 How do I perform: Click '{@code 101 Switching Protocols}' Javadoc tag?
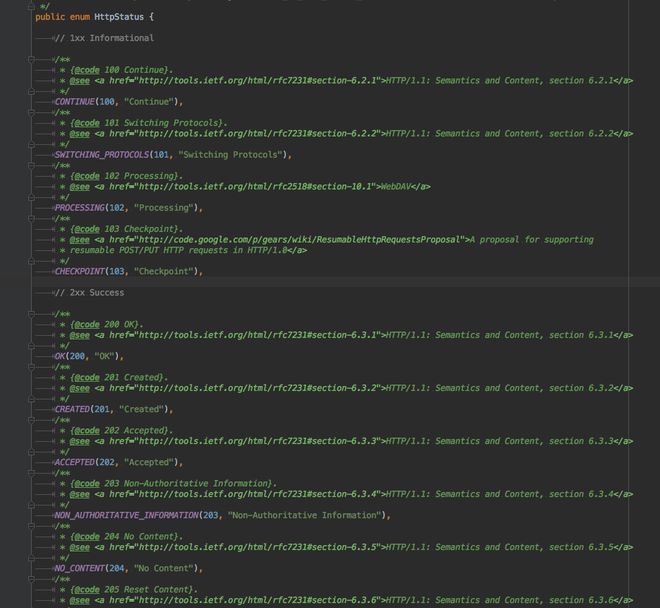coord(146,123)
